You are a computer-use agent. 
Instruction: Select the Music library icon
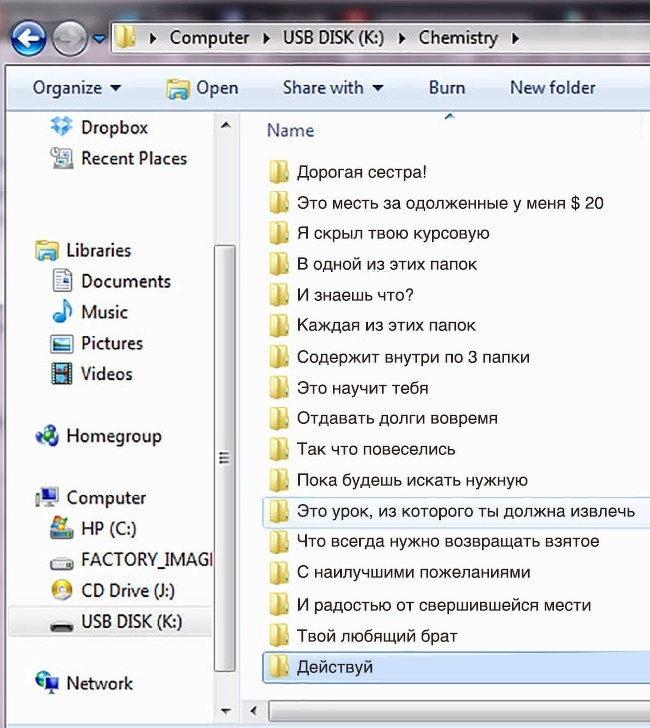(x=62, y=312)
